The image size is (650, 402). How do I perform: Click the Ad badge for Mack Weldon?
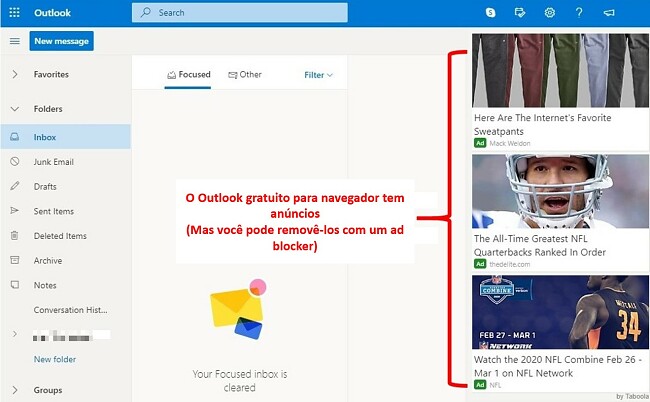click(x=480, y=143)
